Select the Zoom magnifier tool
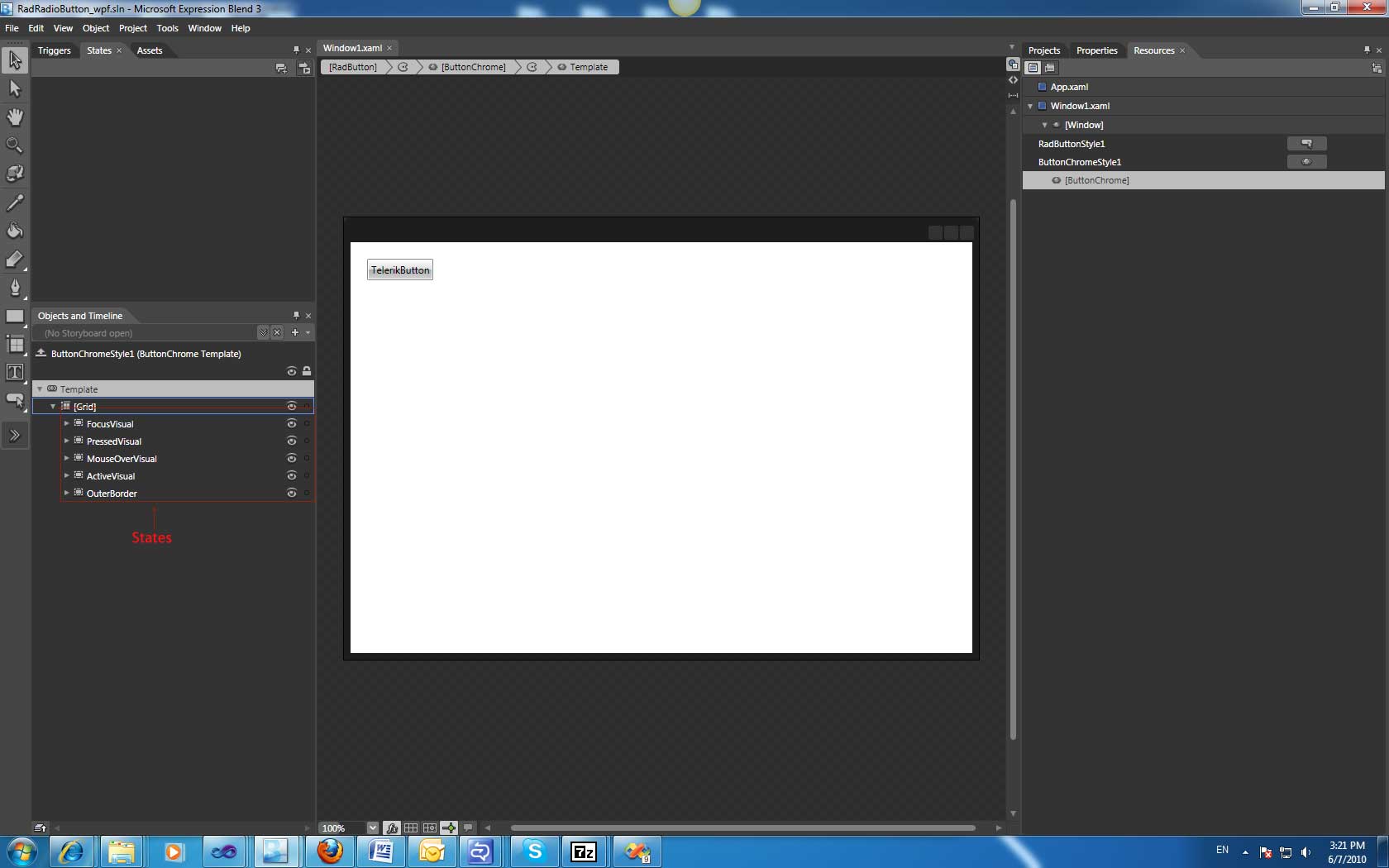 click(x=15, y=145)
